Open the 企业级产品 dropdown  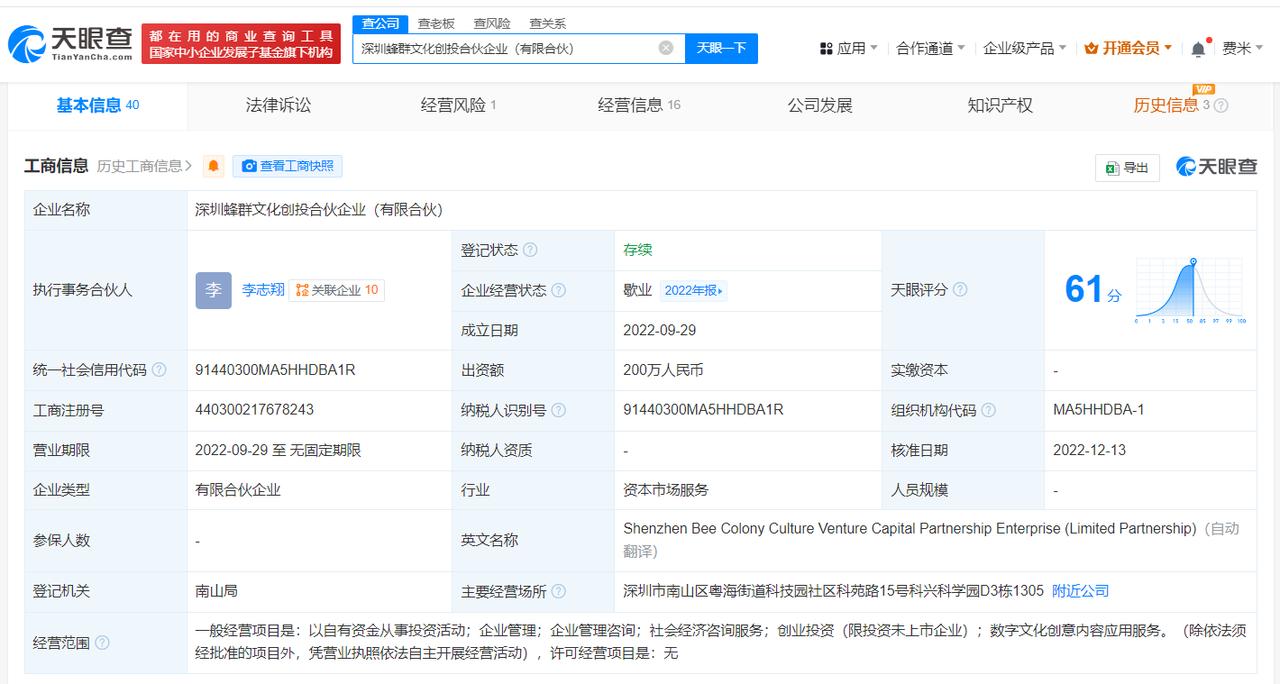tap(1025, 48)
